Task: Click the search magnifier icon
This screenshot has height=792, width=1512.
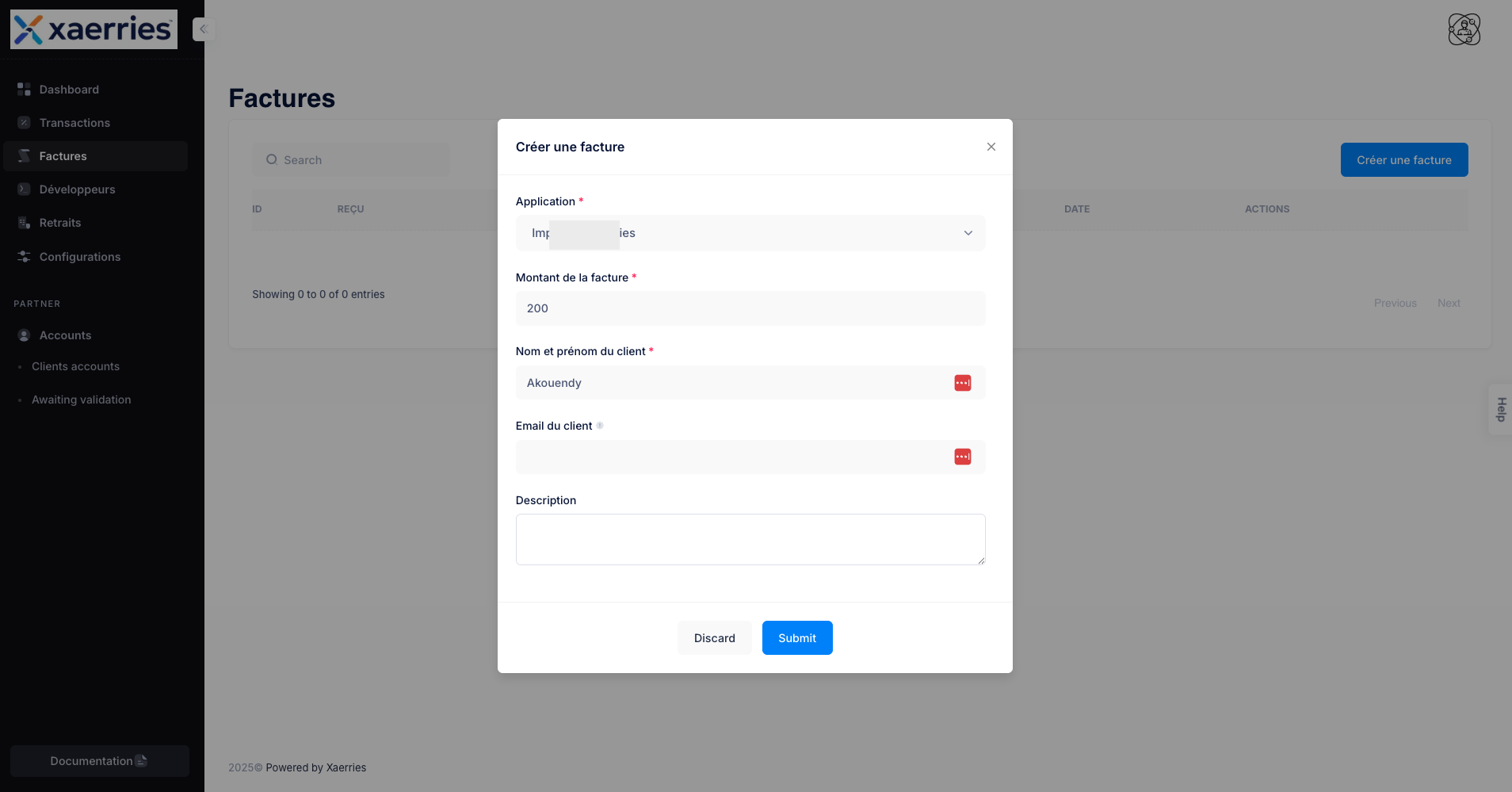Action: 272,159
